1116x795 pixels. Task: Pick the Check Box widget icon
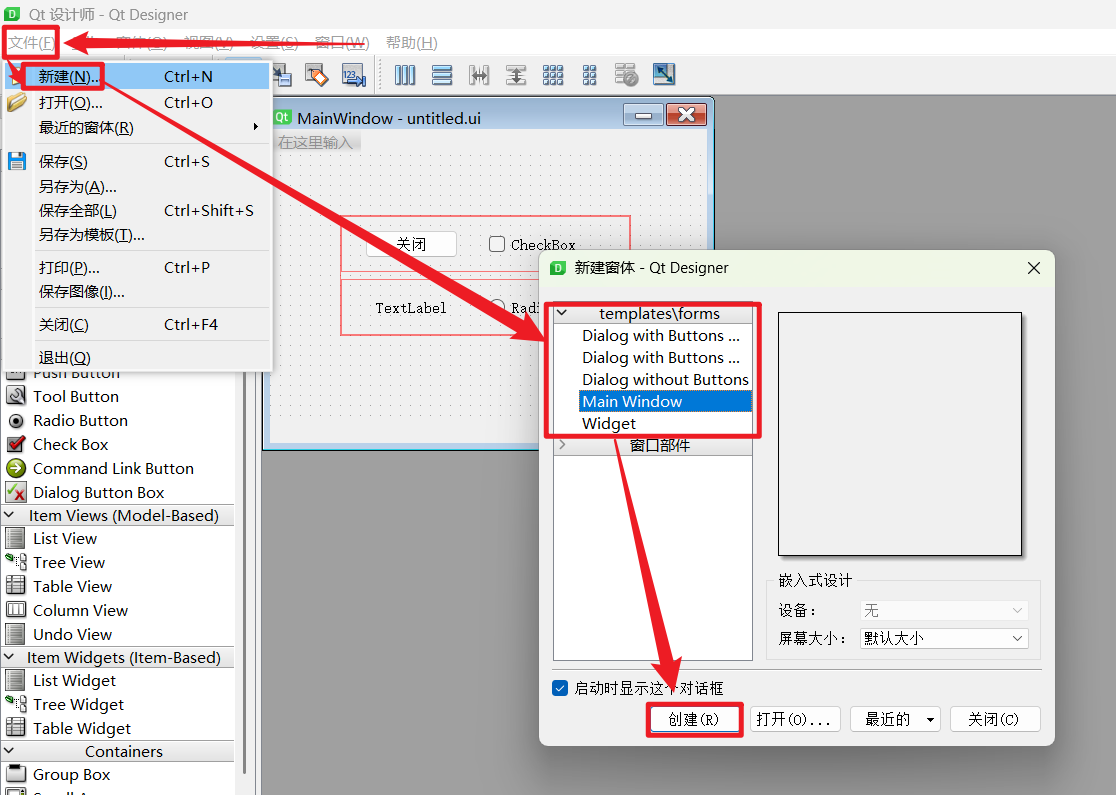tap(16, 444)
